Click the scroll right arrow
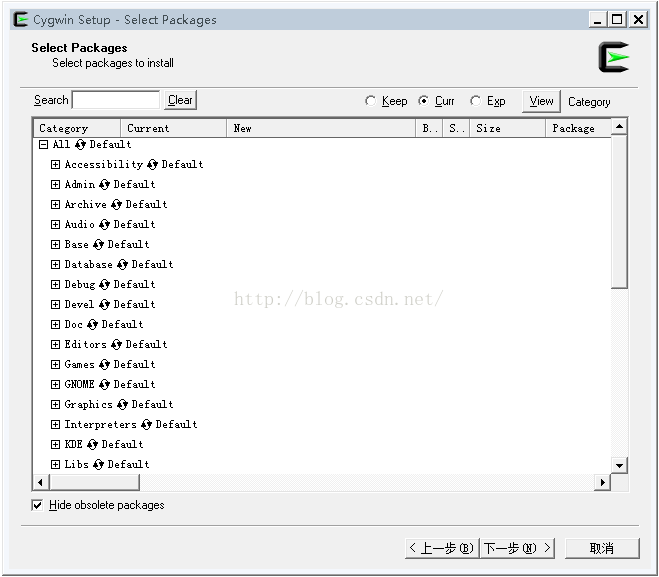659x577 pixels. pos(603,482)
